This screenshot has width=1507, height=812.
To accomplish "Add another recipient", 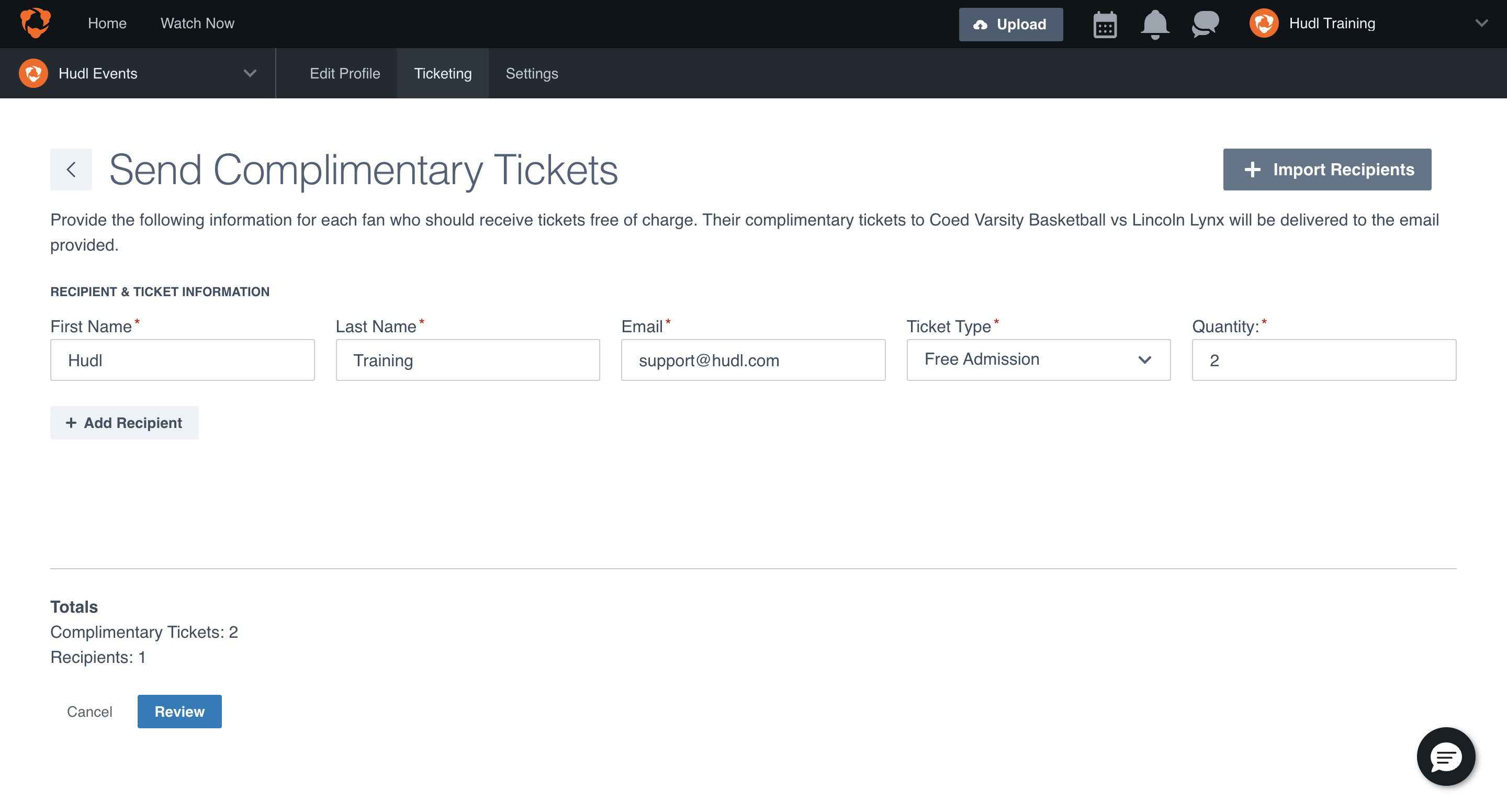I will click(x=124, y=423).
